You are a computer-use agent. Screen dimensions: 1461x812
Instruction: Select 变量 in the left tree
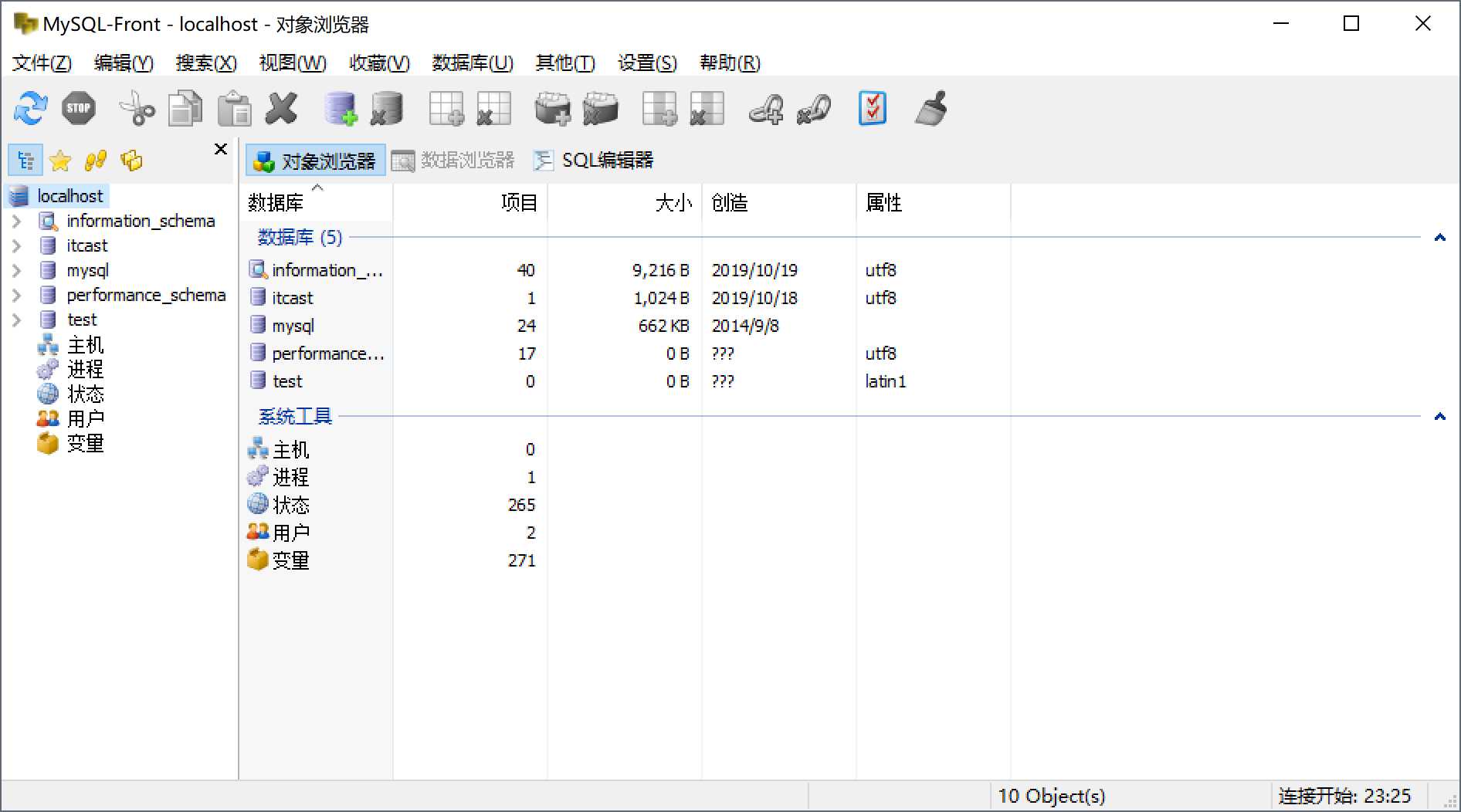point(85,444)
